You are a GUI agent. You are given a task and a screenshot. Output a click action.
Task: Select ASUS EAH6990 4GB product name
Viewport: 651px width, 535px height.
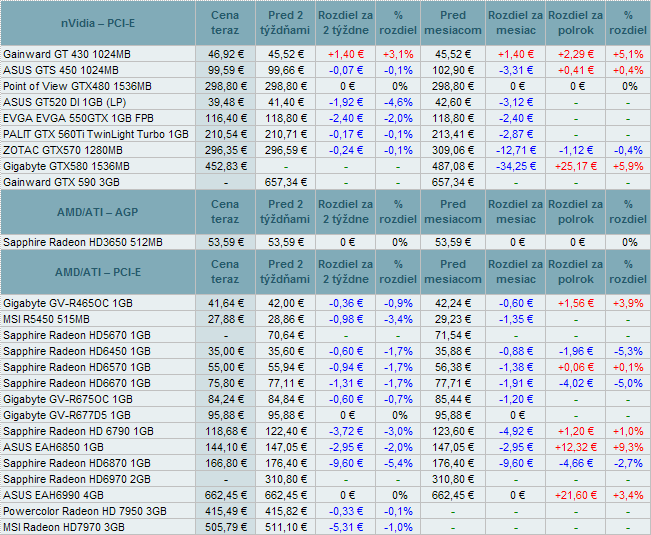tap(53, 495)
